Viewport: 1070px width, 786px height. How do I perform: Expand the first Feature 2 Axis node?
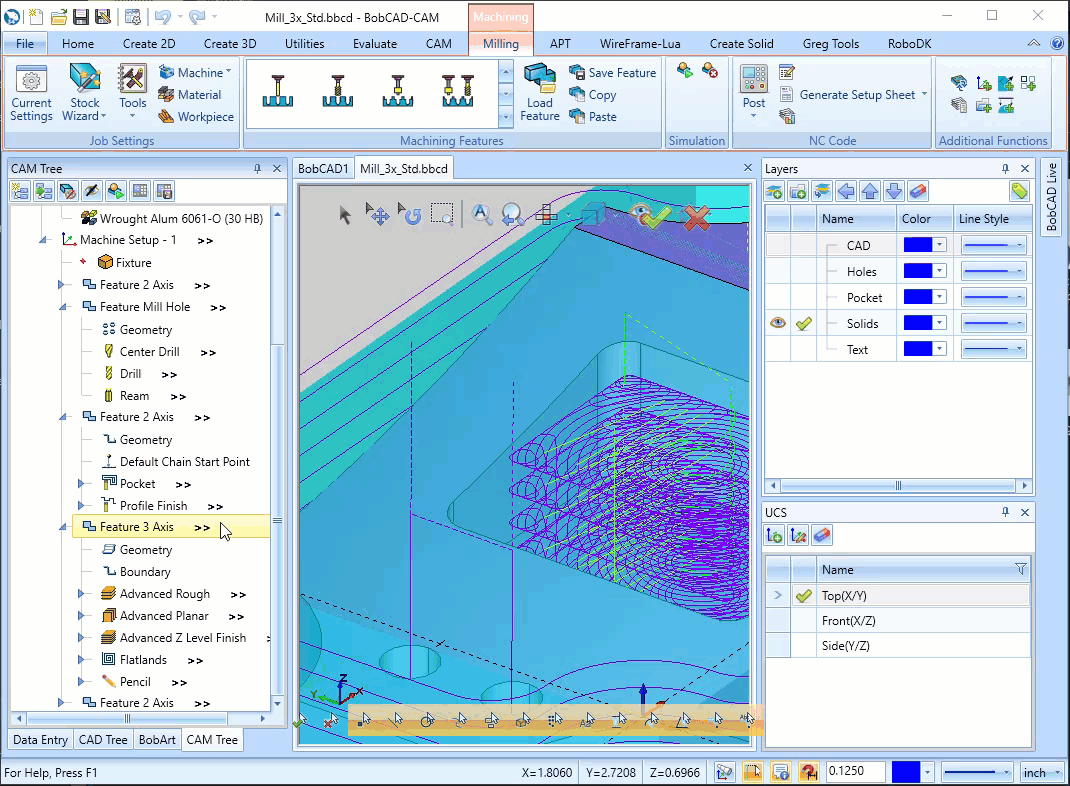[61, 285]
